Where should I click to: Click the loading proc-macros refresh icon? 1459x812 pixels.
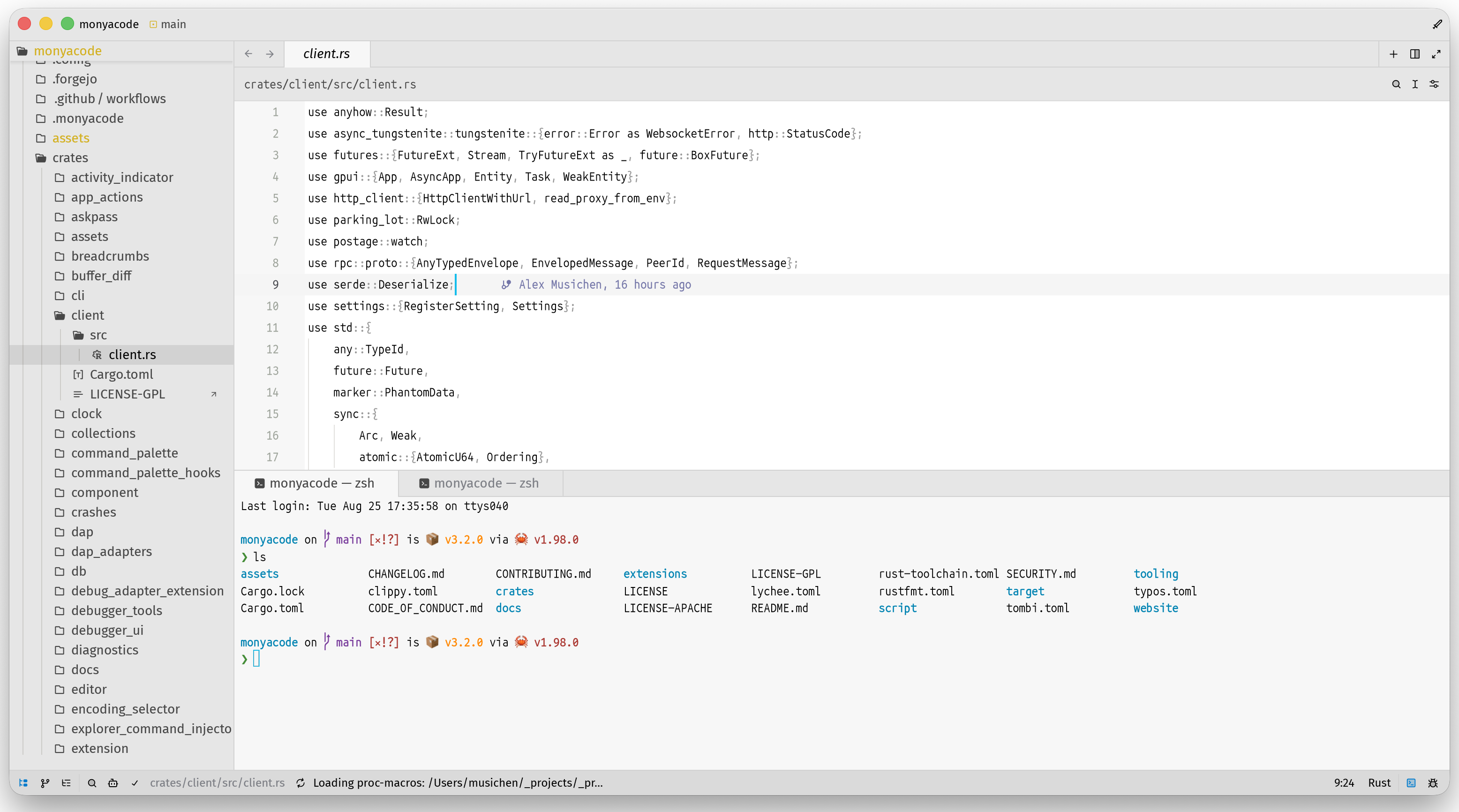pyautogui.click(x=301, y=782)
